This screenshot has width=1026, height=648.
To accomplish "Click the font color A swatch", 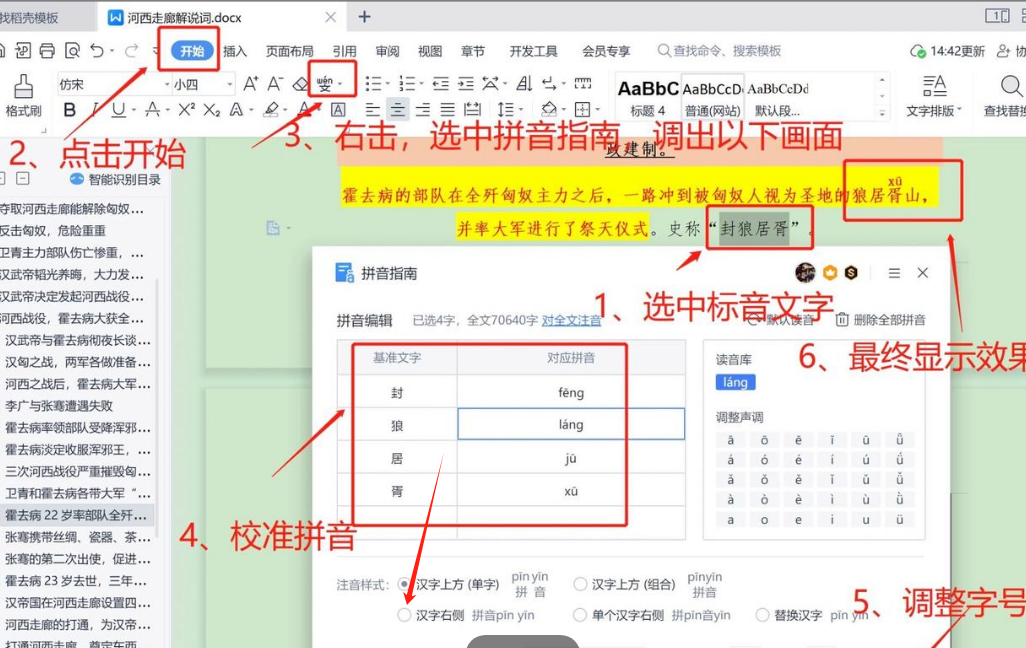I will [304, 109].
